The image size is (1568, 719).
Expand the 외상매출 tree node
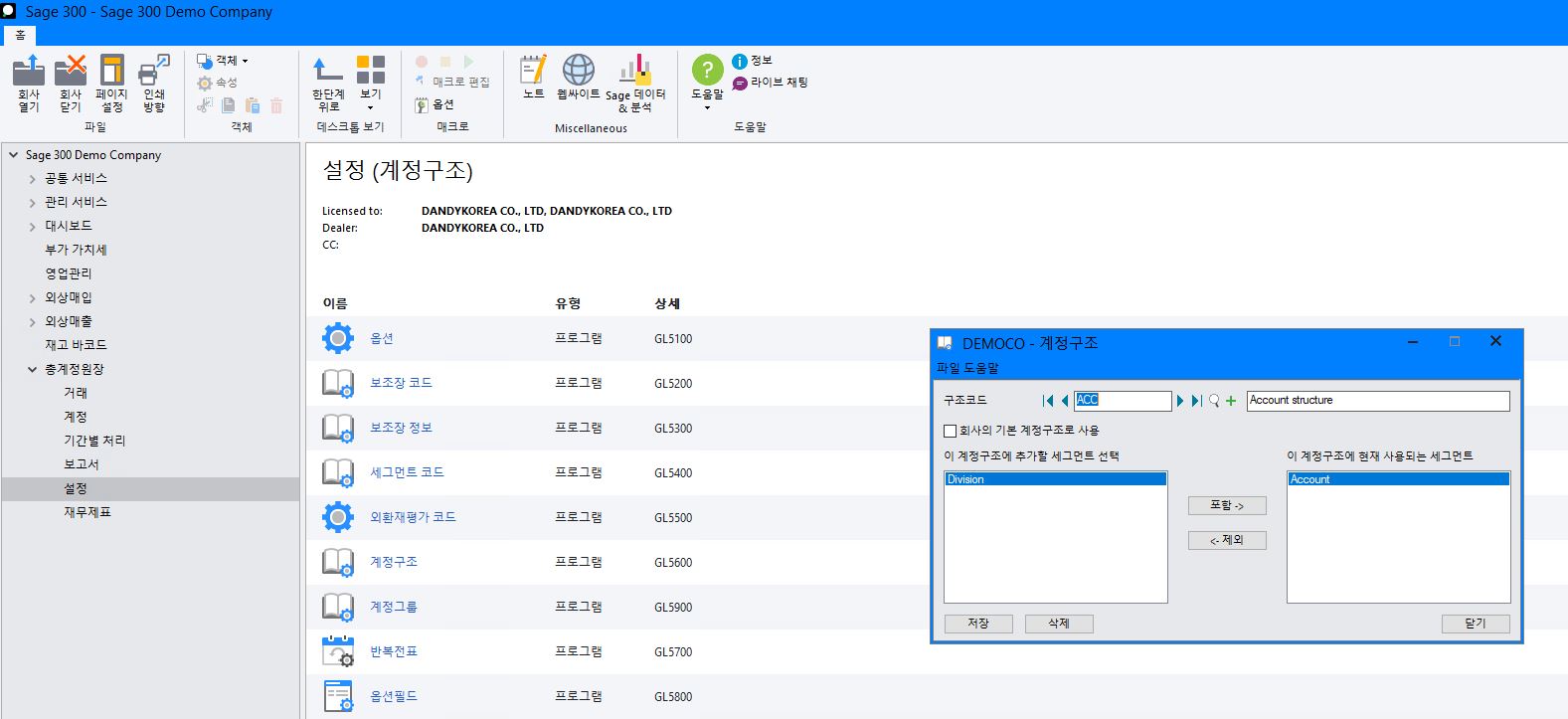[x=32, y=322]
